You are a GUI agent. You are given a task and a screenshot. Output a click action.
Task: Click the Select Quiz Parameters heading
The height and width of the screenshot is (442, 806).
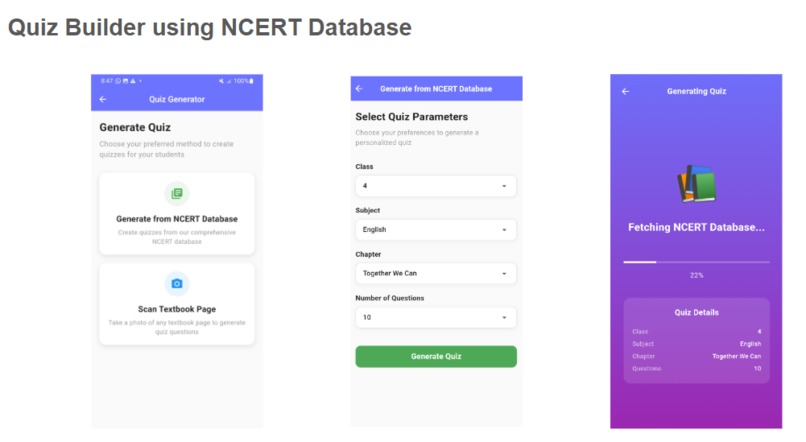[x=412, y=117]
